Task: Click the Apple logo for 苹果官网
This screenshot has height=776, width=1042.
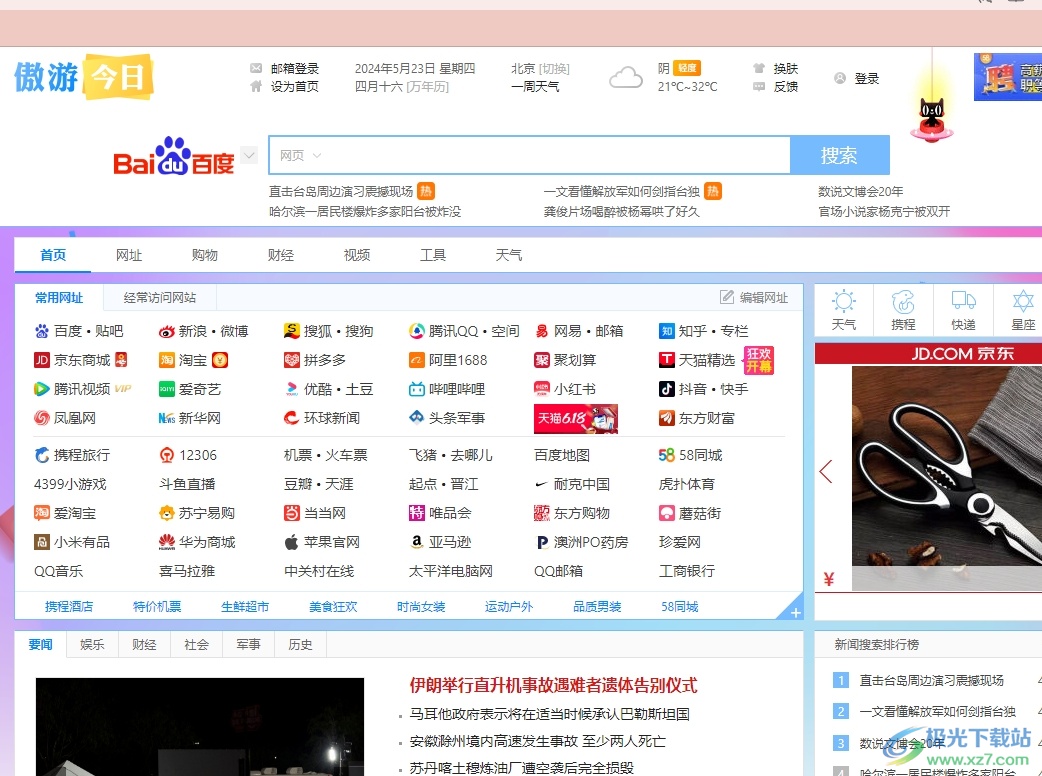Action: click(291, 542)
